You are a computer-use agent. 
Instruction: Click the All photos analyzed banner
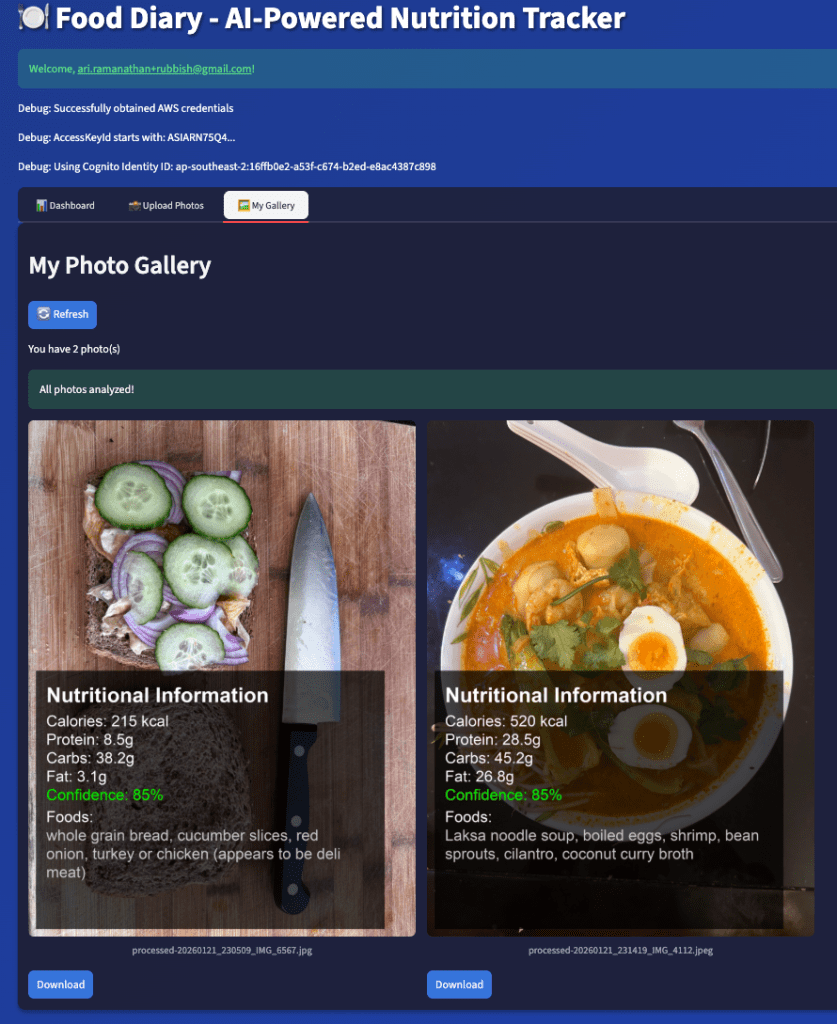(x=432, y=389)
